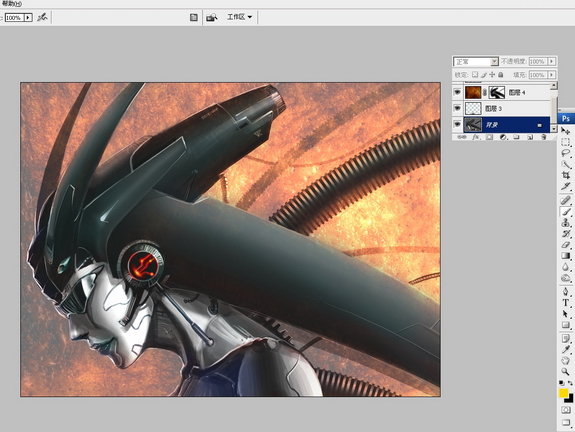Select the Move tool
This screenshot has height=432, width=575.
point(565,131)
